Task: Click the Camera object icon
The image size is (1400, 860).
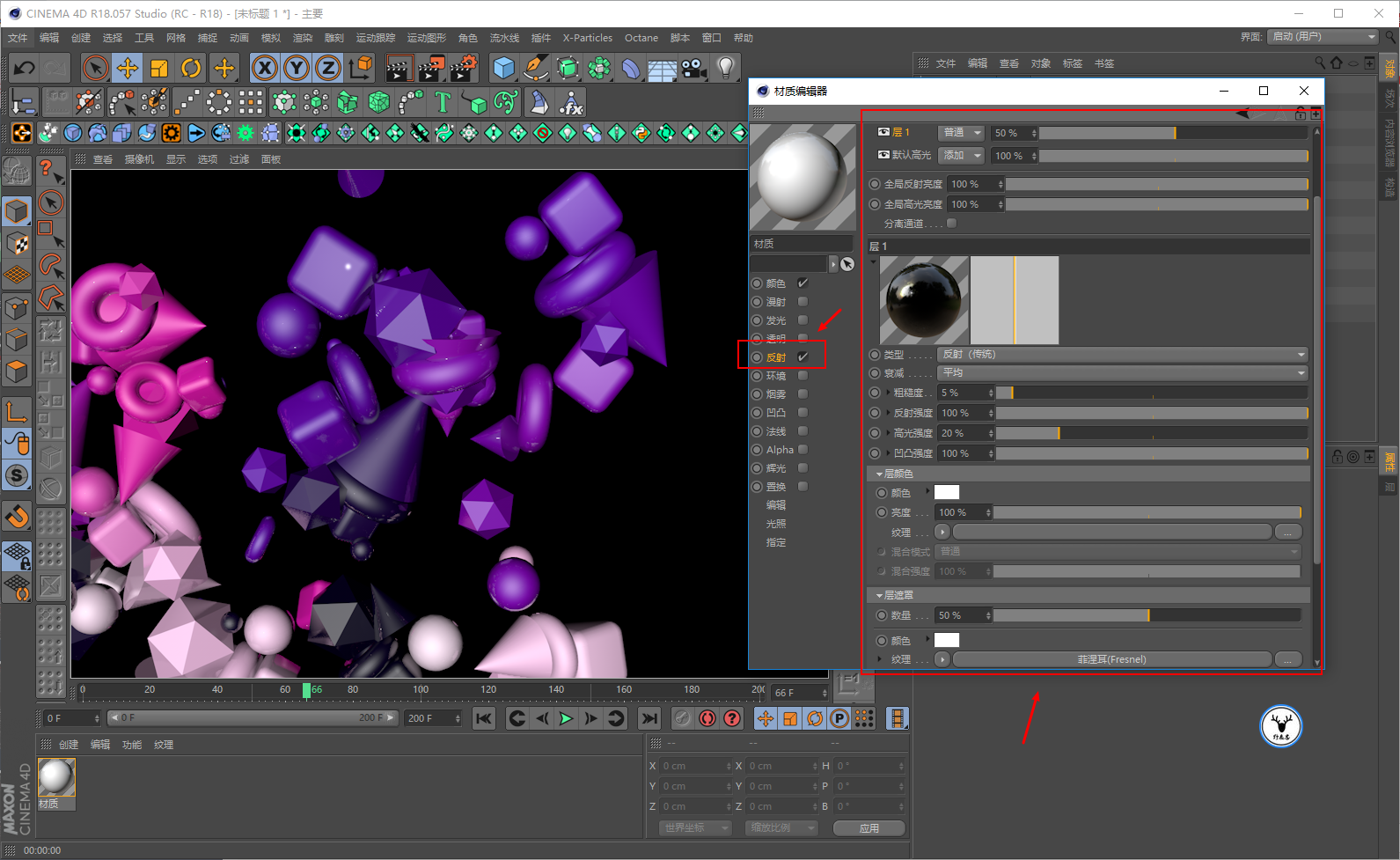Action: pos(693,68)
